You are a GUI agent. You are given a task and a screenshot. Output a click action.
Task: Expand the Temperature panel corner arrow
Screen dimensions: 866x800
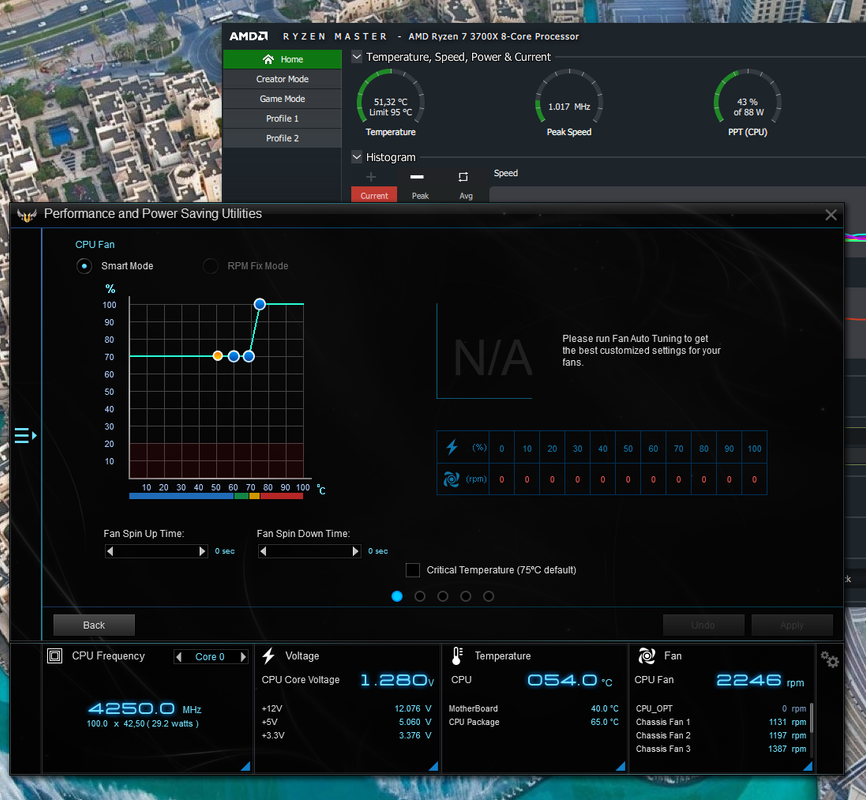click(621, 766)
